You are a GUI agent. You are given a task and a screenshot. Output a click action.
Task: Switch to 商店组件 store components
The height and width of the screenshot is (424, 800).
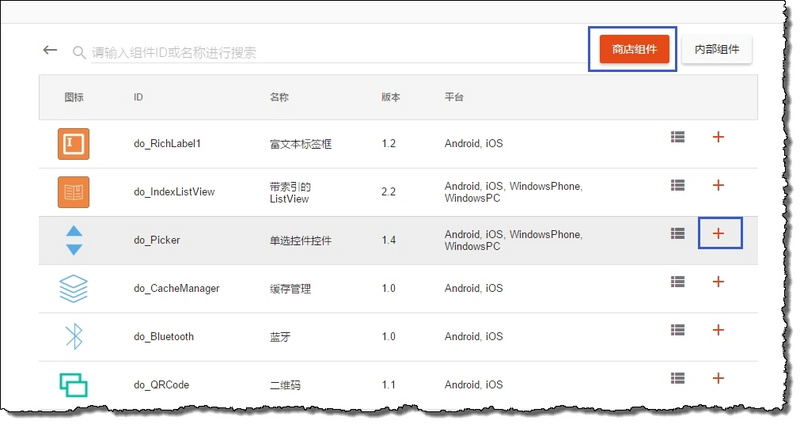click(634, 49)
